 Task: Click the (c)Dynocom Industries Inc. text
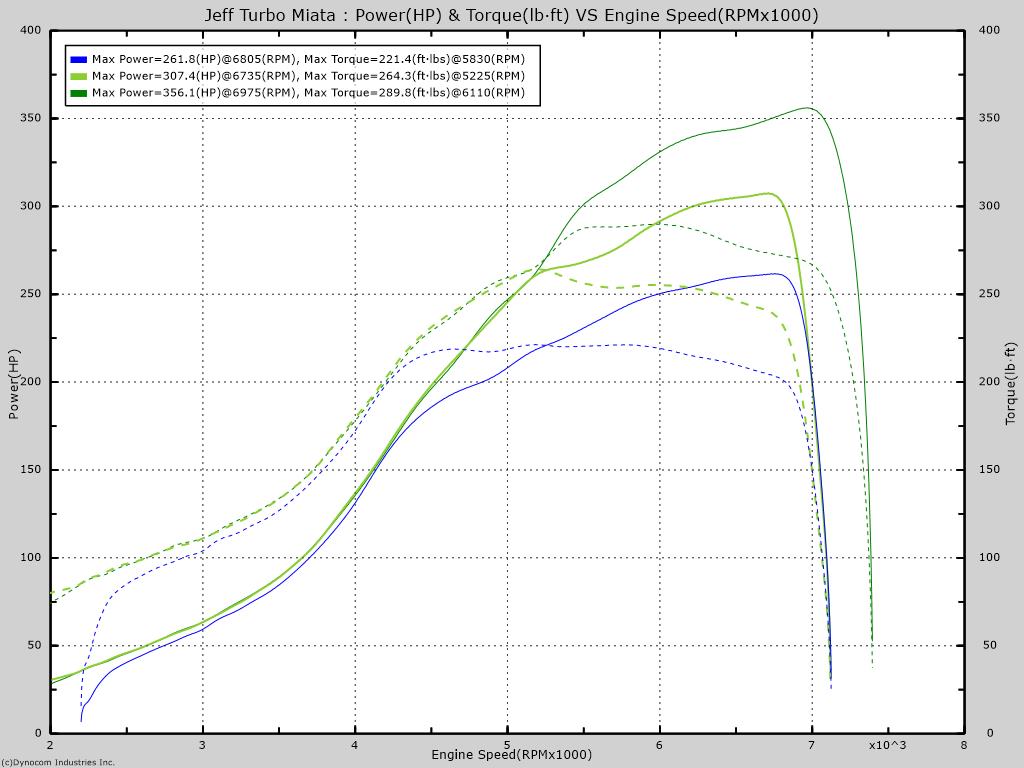[x=58, y=762]
